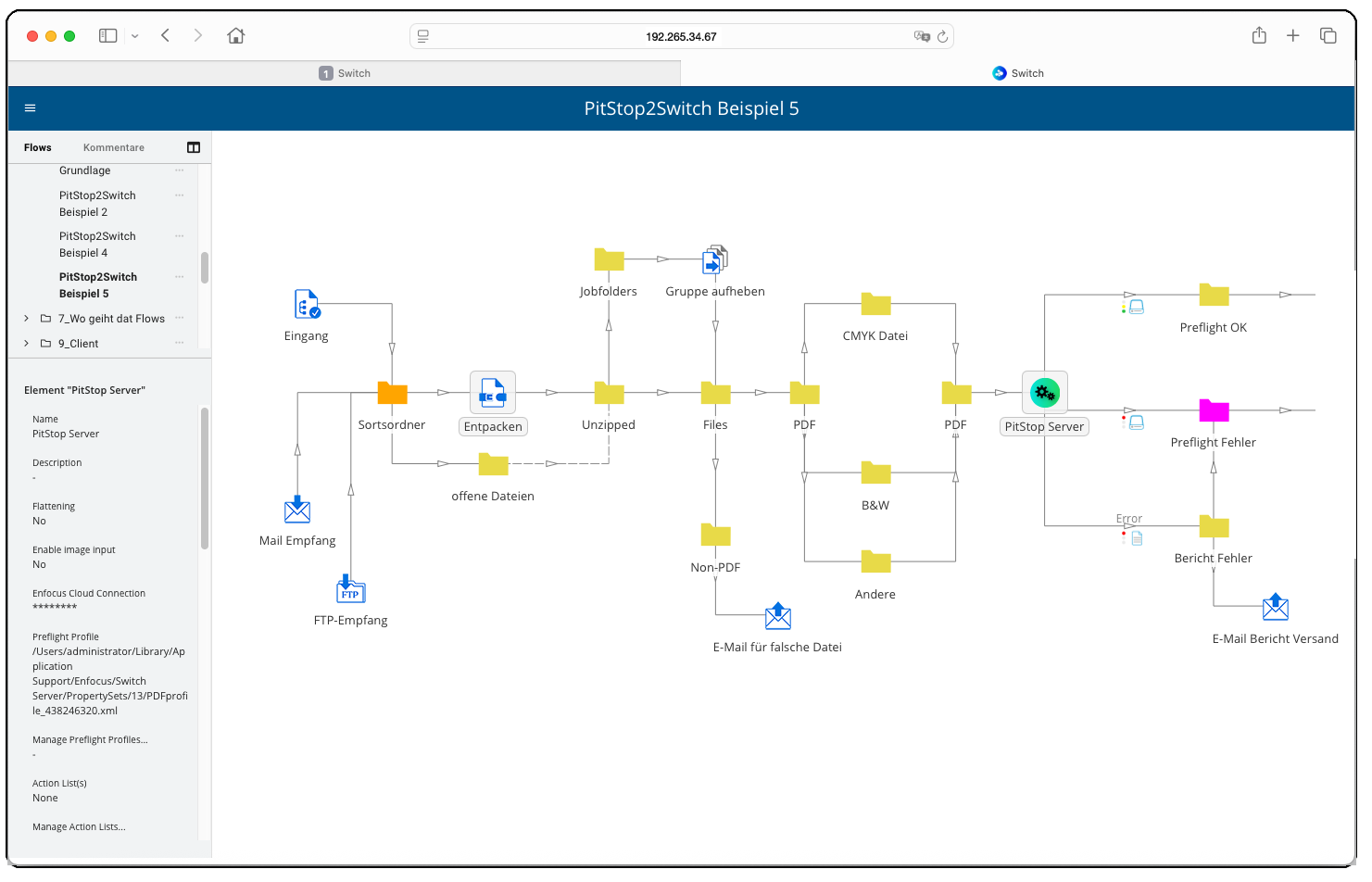Click the Entpacken unzip tool icon
1372x882 pixels.
click(493, 392)
